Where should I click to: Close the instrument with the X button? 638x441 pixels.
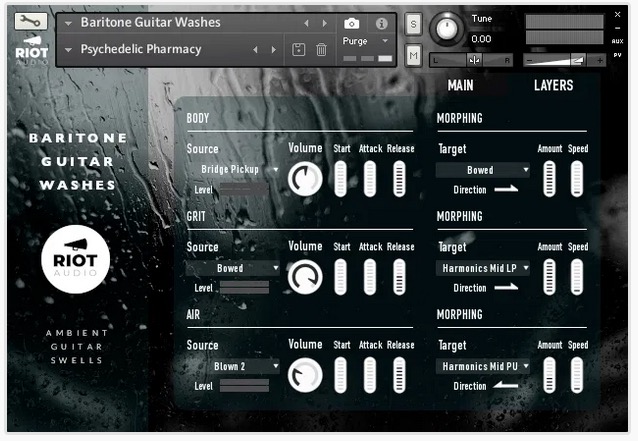tap(617, 15)
